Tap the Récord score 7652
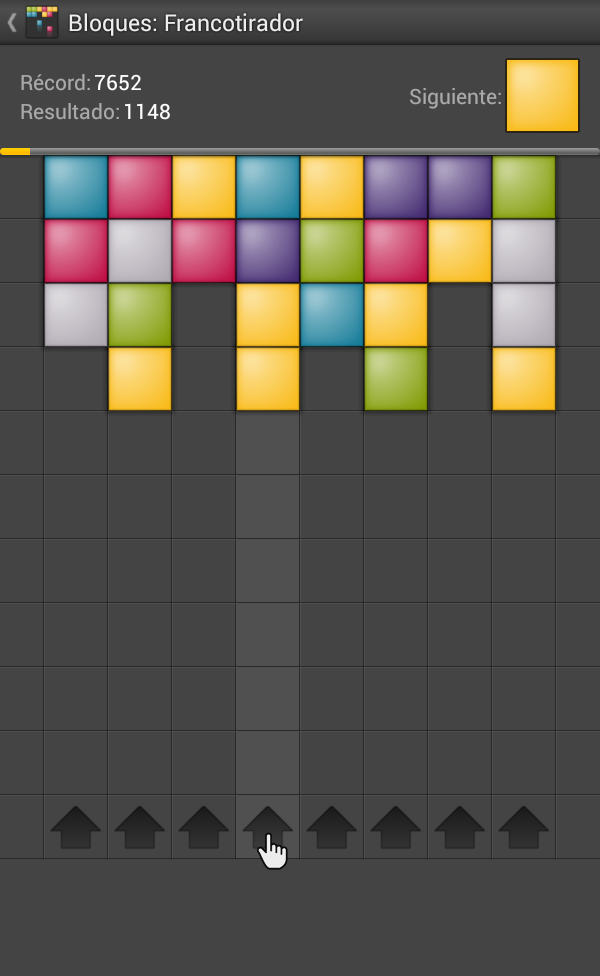Screen dimensions: 600x976 [x=118, y=83]
